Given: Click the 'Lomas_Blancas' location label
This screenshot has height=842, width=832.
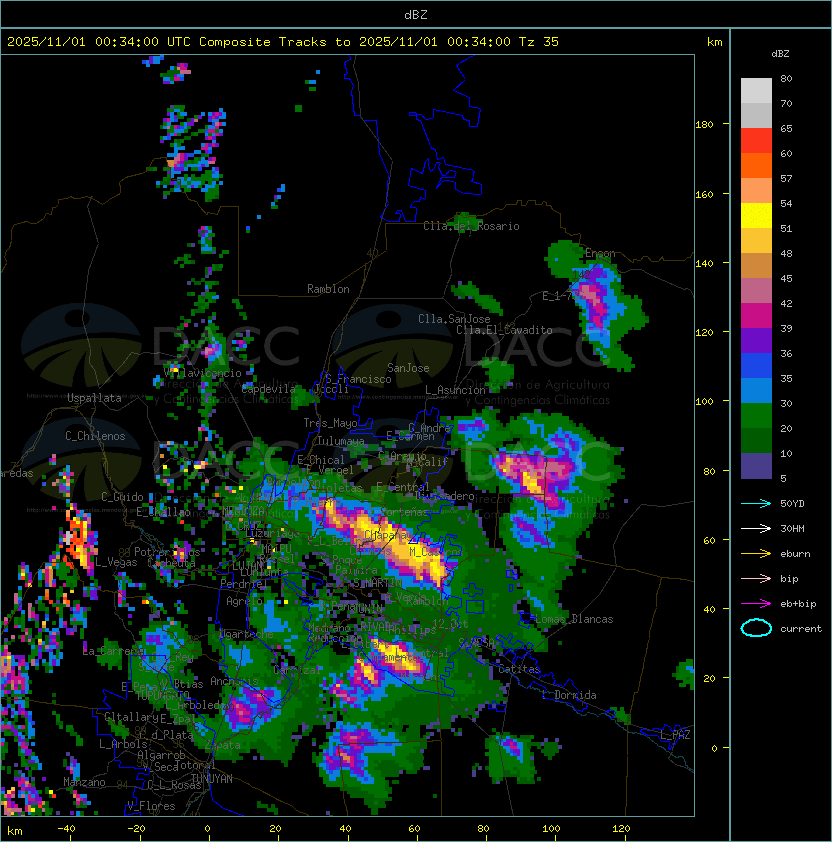Looking at the screenshot, I should coord(574,619).
